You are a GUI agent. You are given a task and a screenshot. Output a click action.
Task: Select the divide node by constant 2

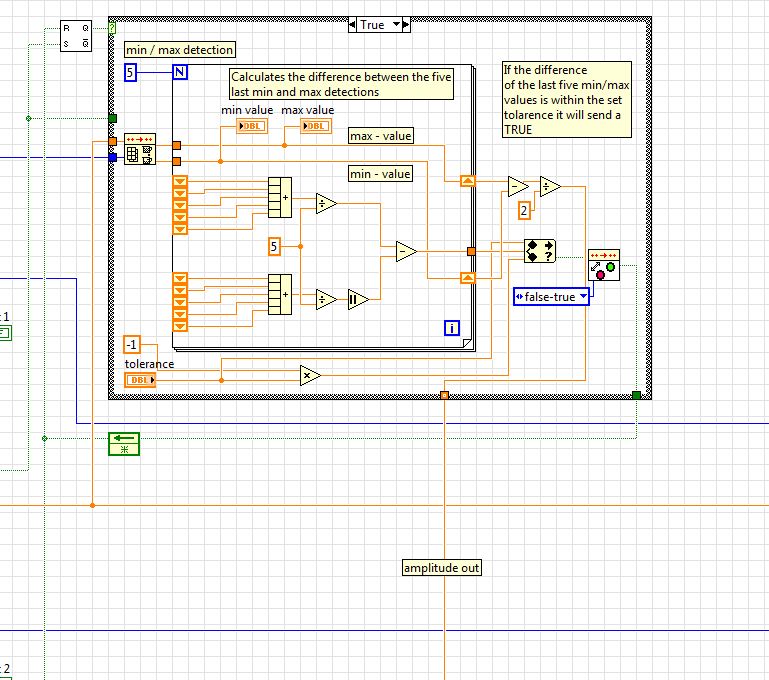[x=550, y=187]
